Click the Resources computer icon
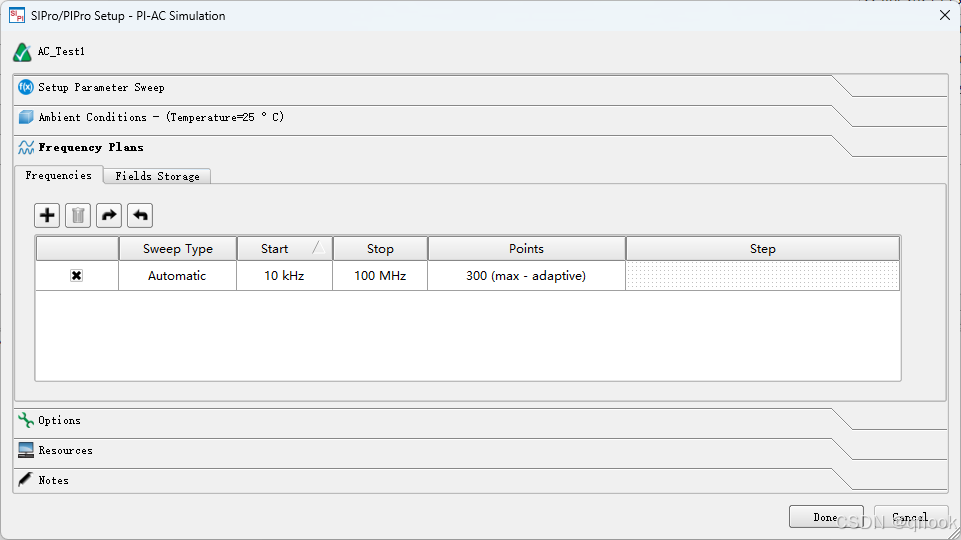 pos(26,450)
